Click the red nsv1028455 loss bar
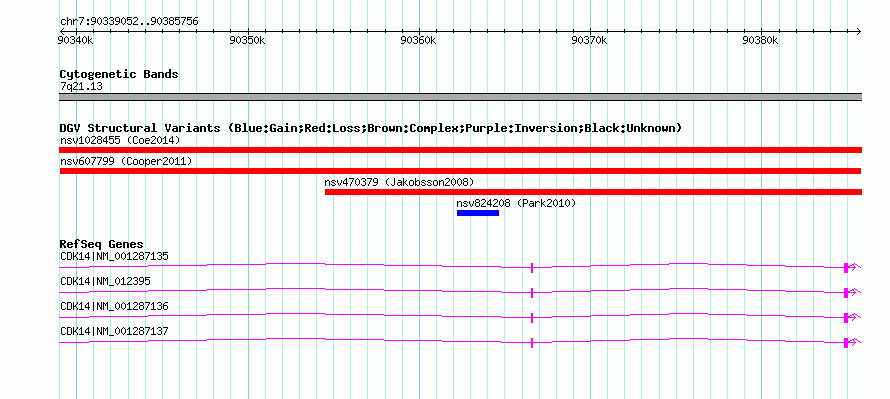Image resolution: width=890 pixels, height=399 pixels. 460,150
